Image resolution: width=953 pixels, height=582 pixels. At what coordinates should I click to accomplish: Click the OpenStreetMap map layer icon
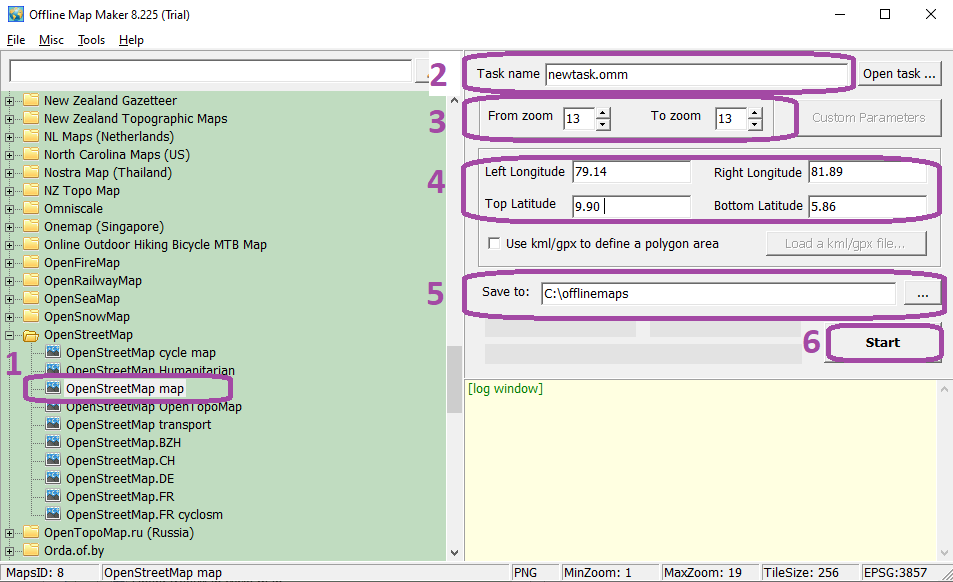(53, 388)
